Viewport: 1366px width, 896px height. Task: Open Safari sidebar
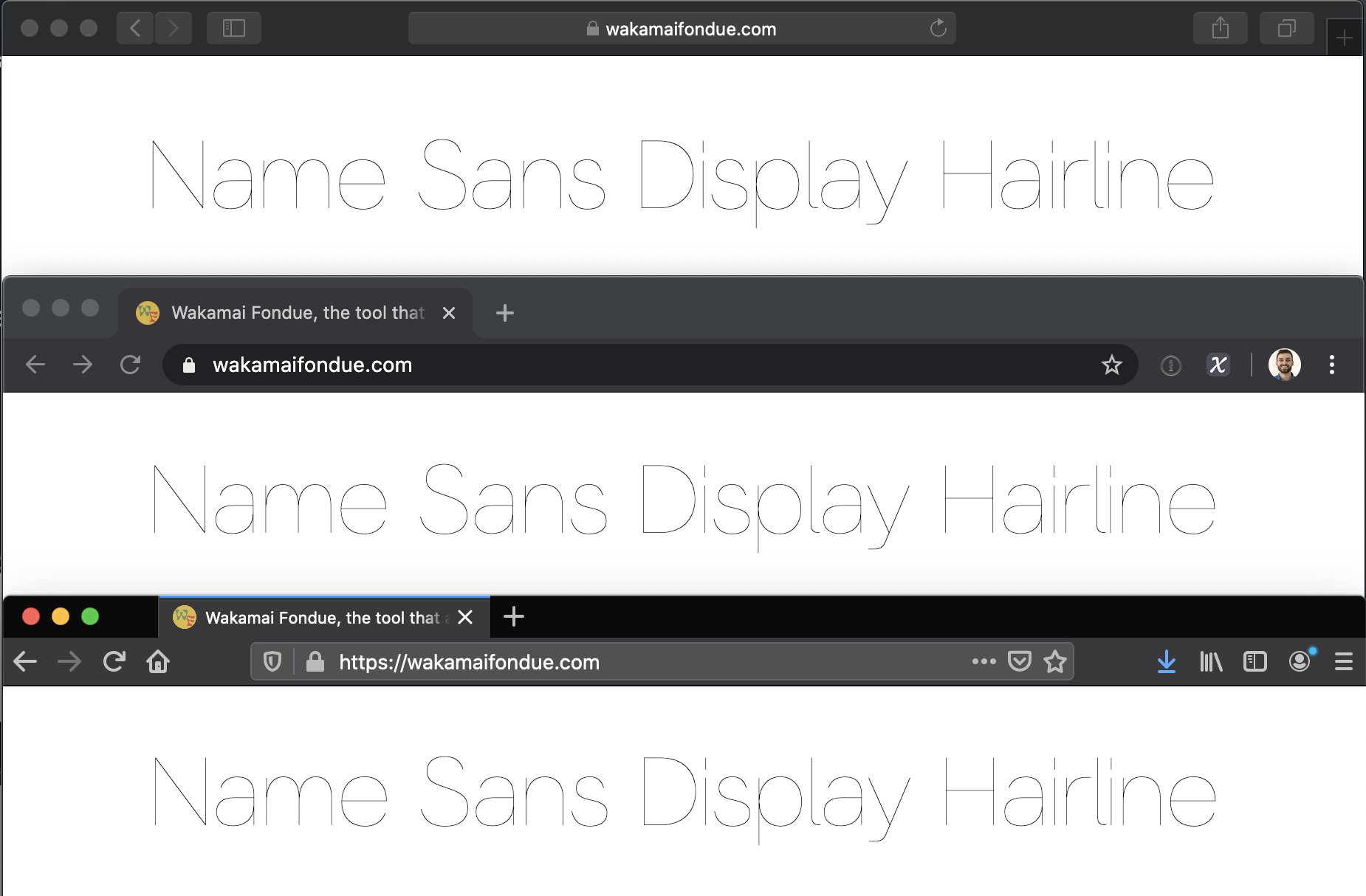click(x=234, y=28)
